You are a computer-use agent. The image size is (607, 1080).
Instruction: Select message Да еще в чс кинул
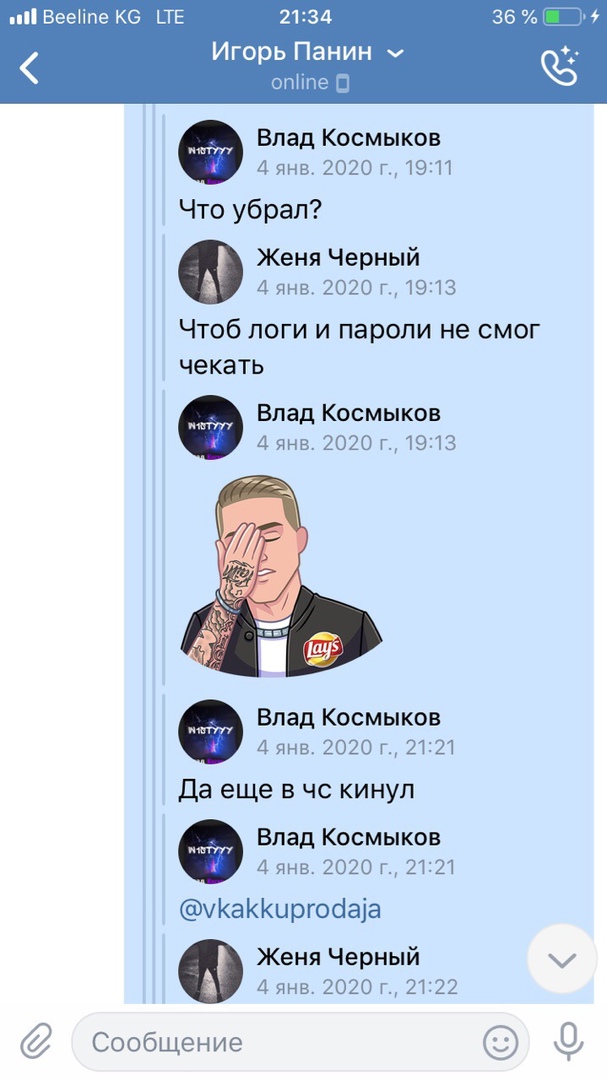(296, 789)
